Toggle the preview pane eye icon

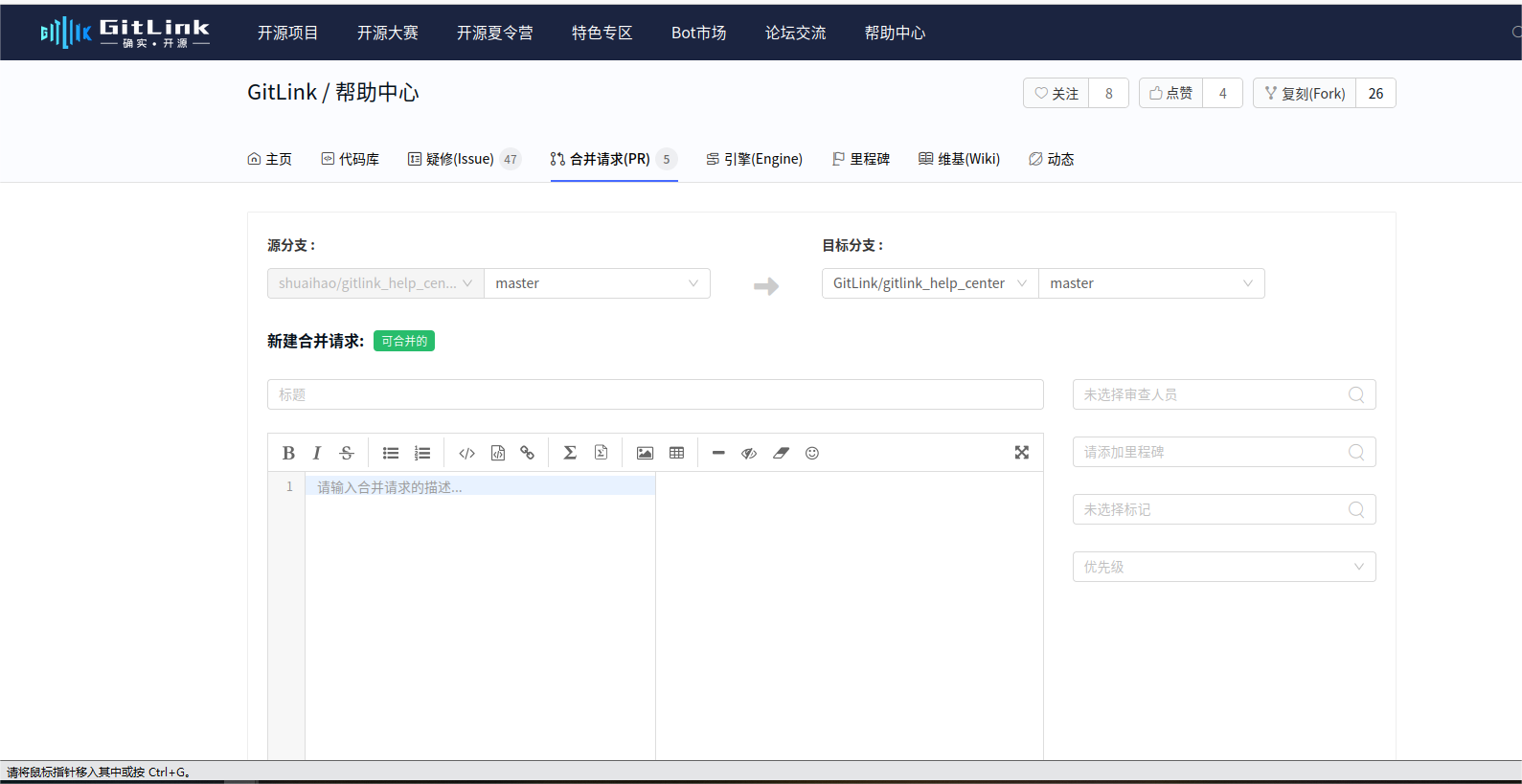(749, 453)
